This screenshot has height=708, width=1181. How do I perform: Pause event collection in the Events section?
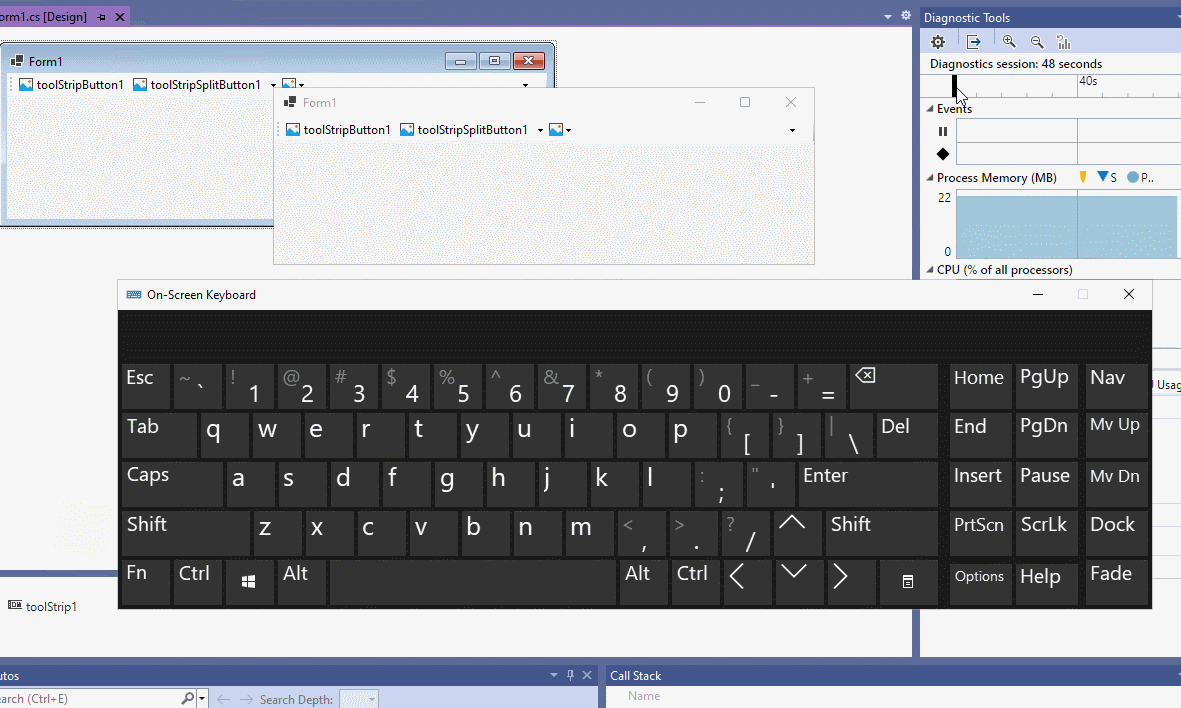941,130
